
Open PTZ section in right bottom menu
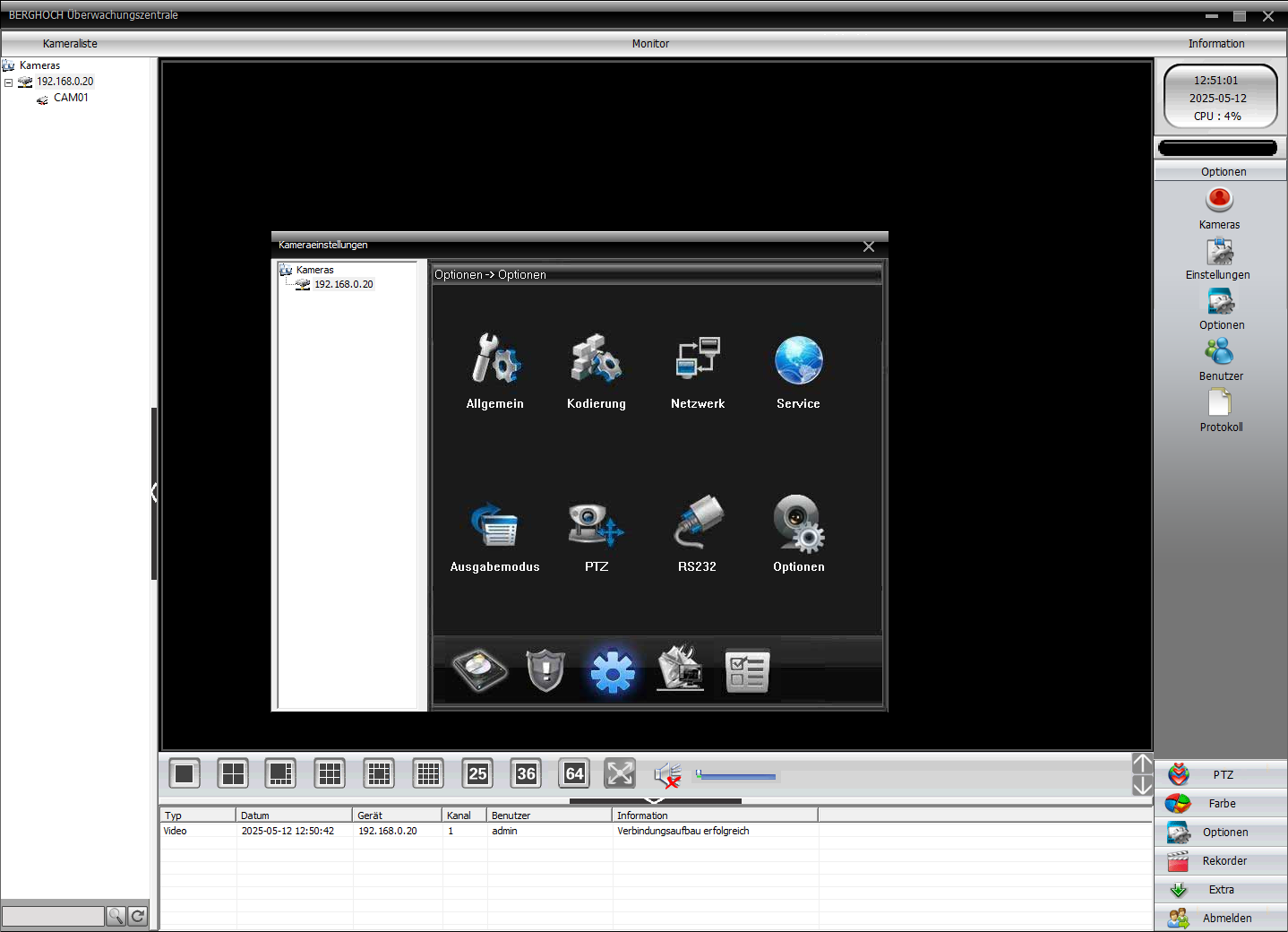pos(1221,774)
